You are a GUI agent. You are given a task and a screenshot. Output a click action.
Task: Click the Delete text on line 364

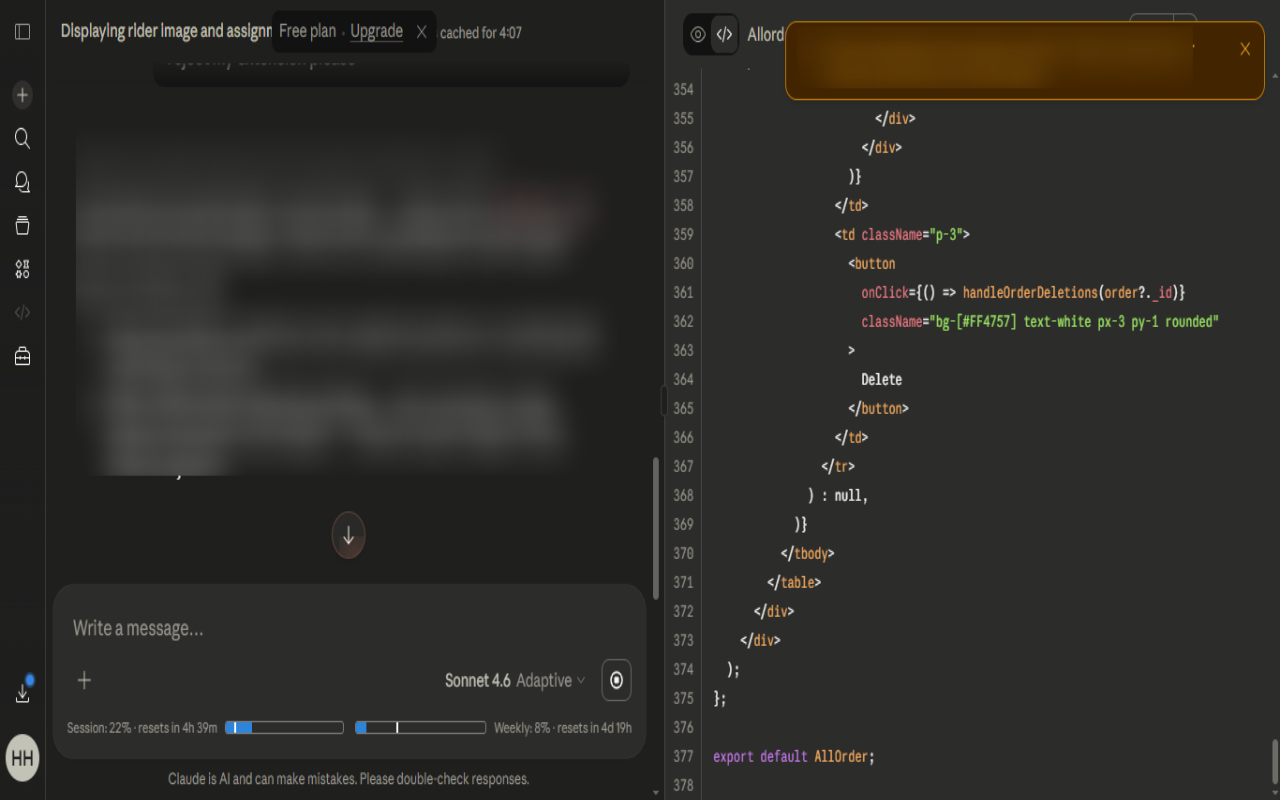(881, 379)
